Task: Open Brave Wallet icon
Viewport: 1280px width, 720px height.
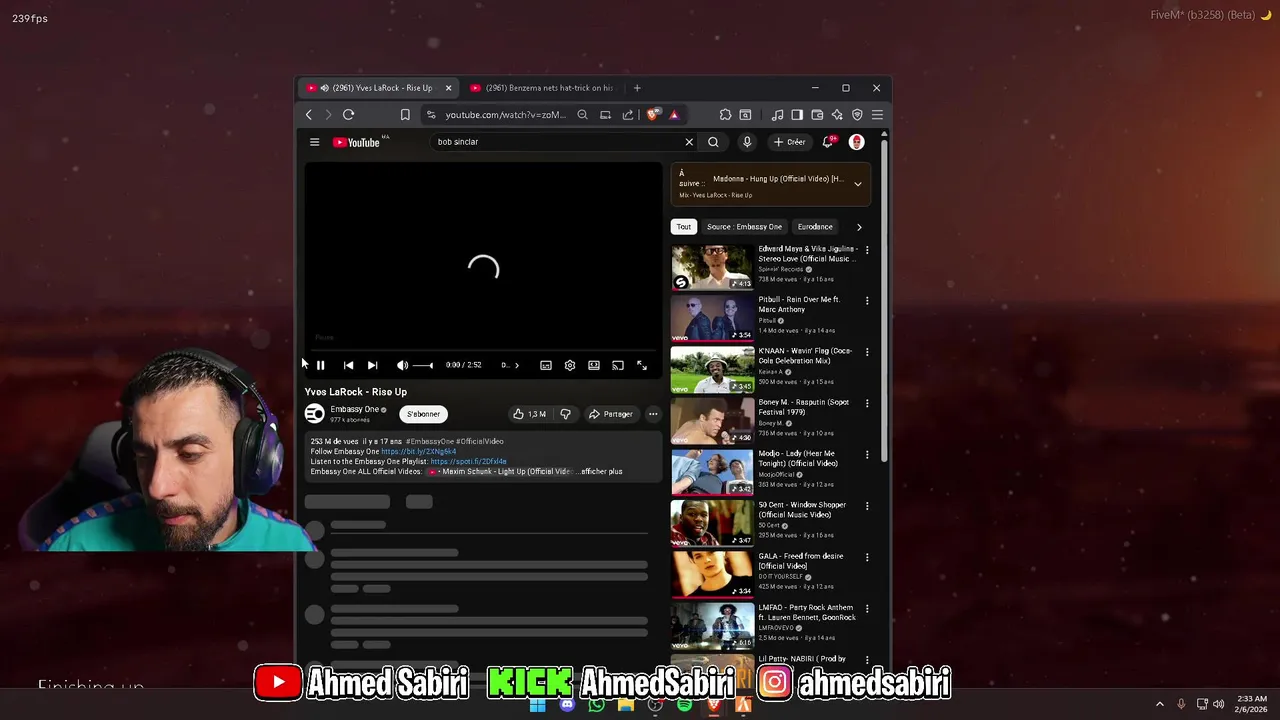Action: coord(817,115)
